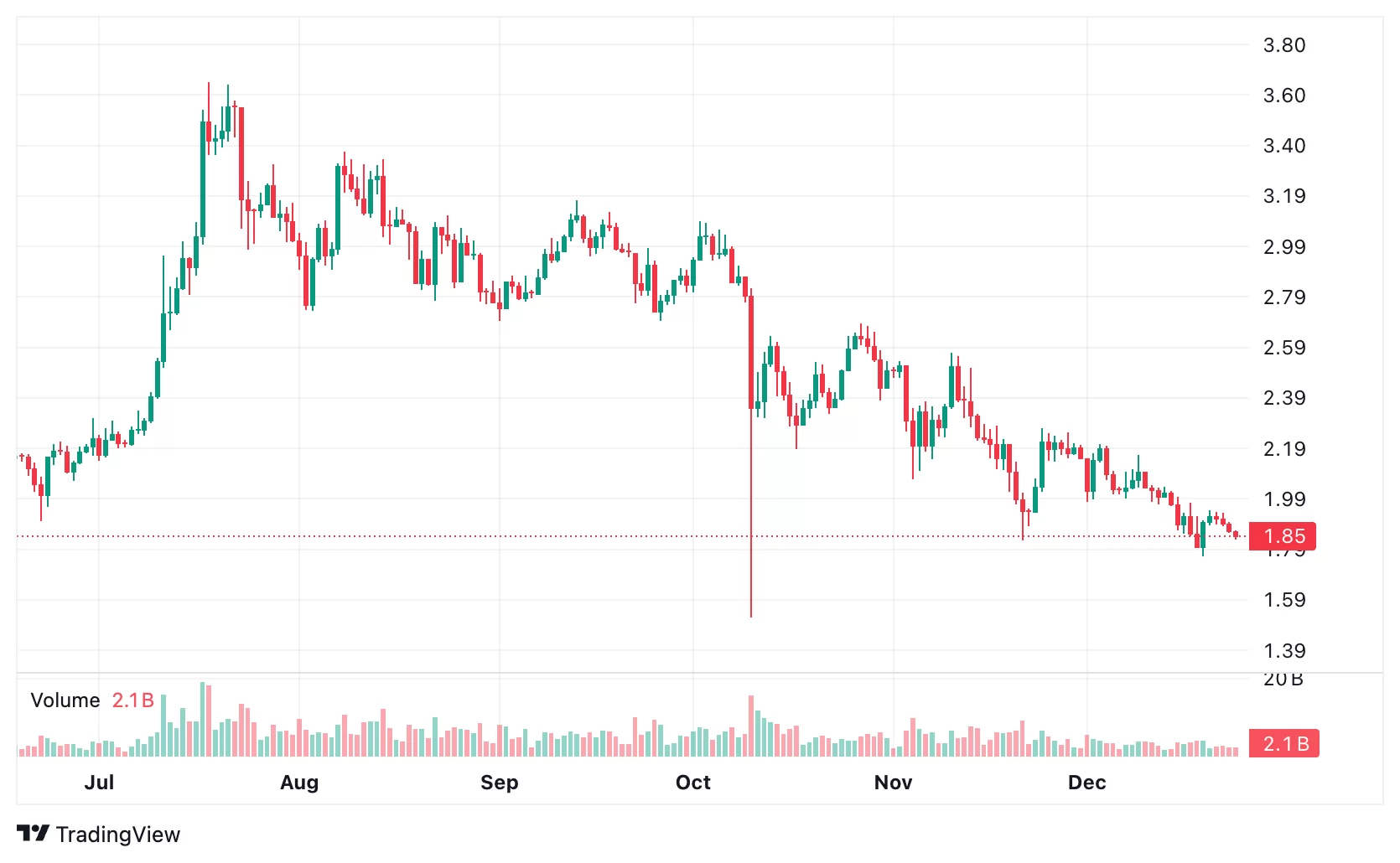1400x863 pixels.
Task: Select the Sep time axis label
Action: pos(500,783)
